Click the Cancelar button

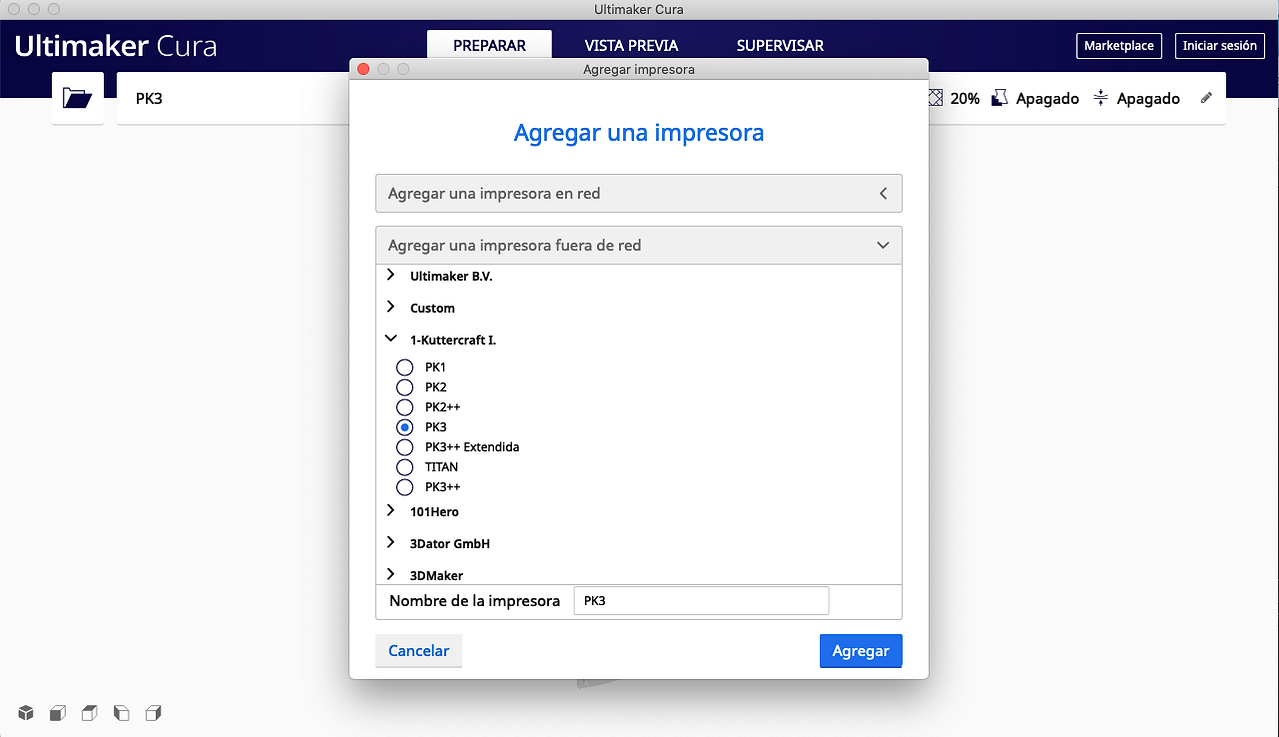419,651
